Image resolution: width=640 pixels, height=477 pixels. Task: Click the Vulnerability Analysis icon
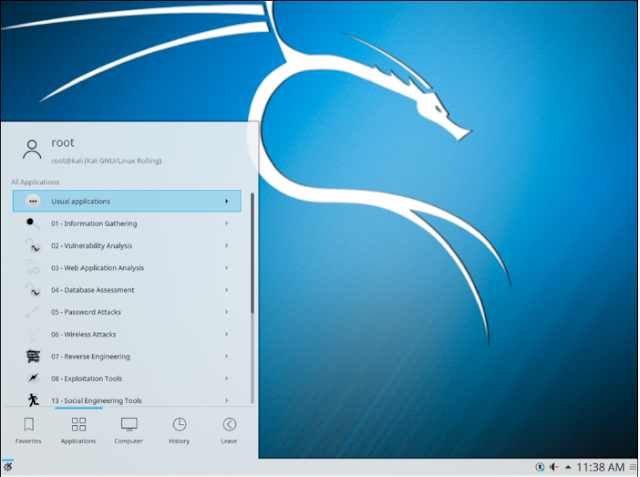point(33,246)
